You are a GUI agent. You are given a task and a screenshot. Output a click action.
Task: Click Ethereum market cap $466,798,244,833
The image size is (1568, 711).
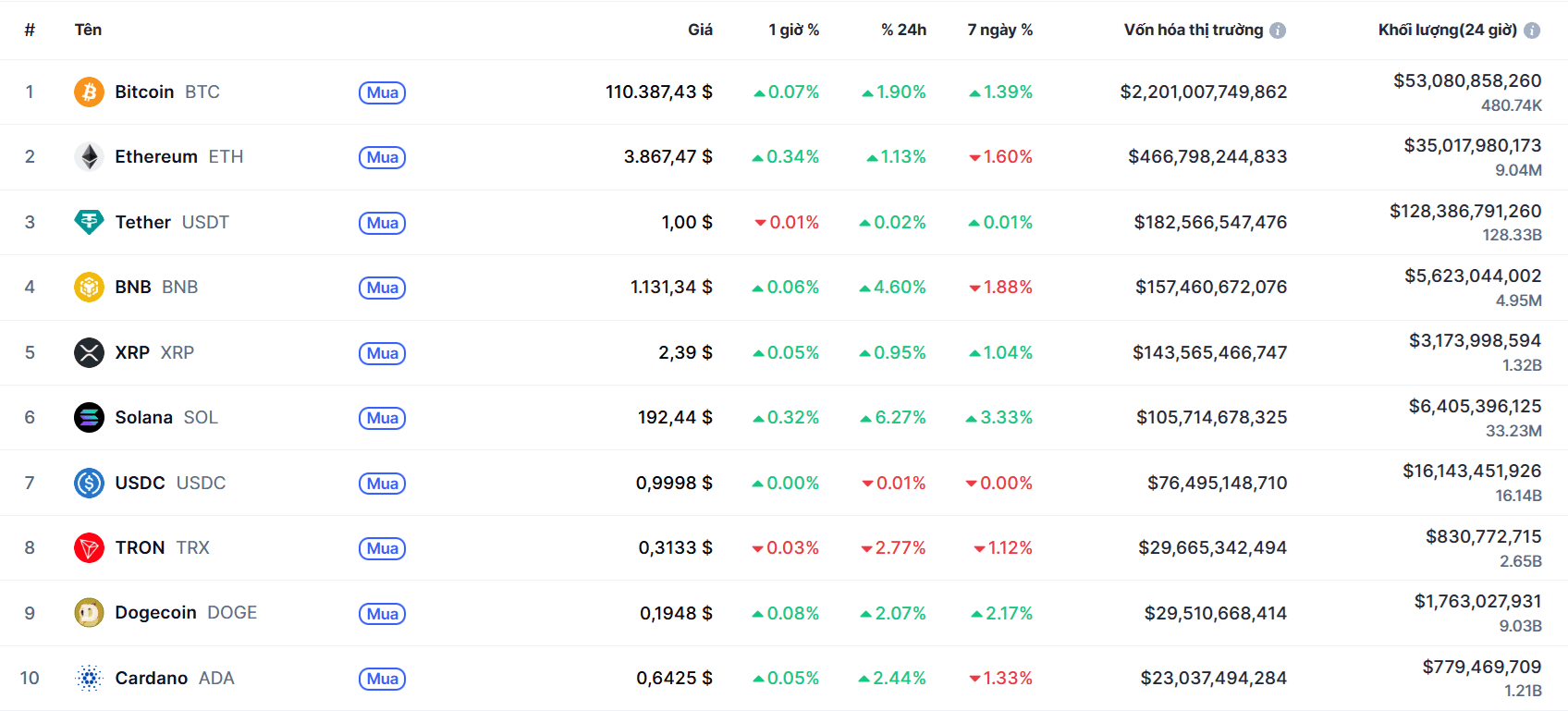tap(1207, 157)
